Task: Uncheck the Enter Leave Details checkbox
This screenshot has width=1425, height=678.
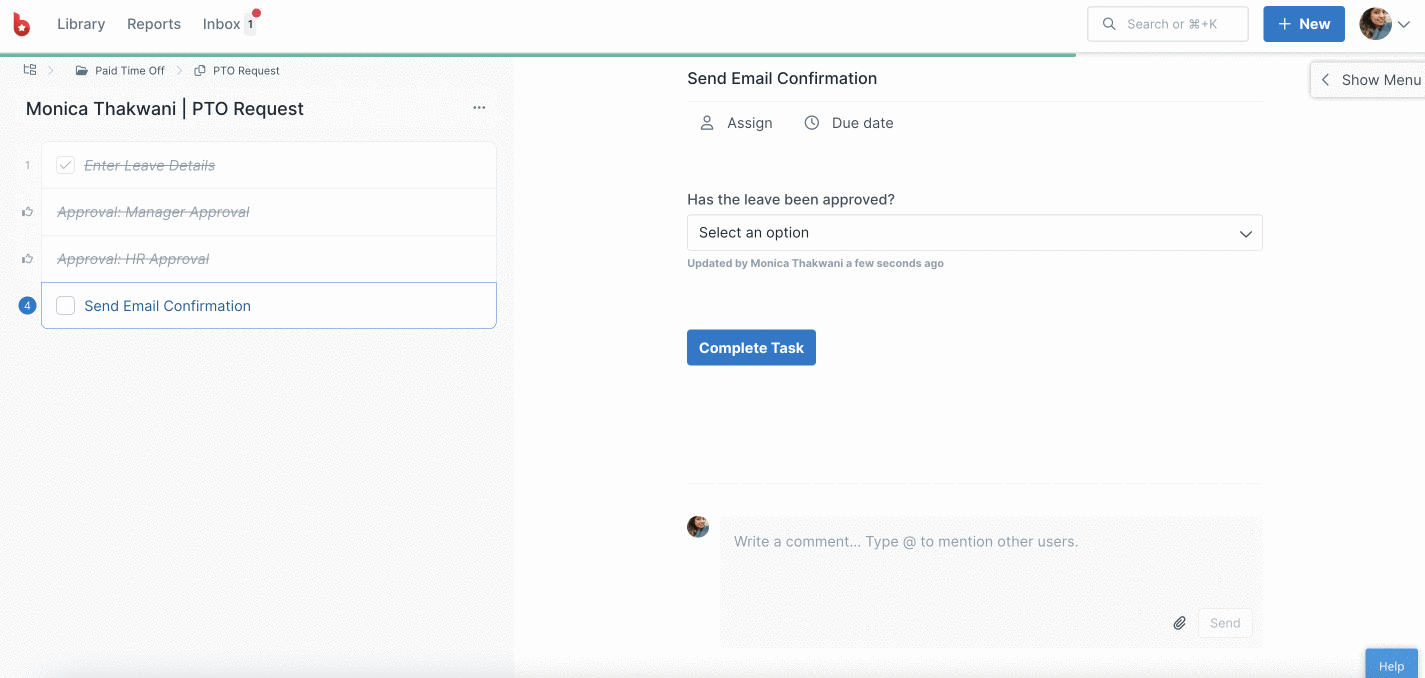Action: click(x=66, y=165)
